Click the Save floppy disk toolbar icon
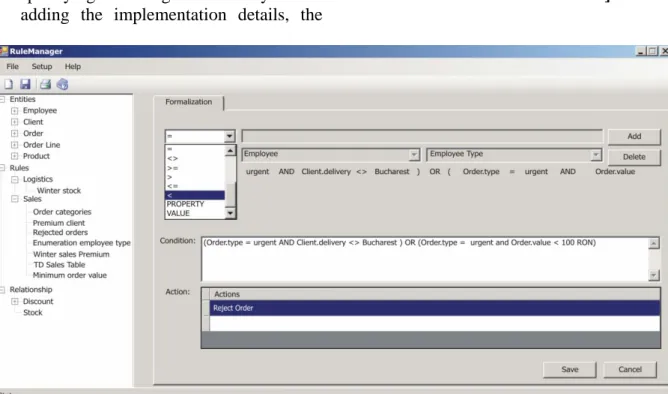The height and width of the screenshot is (394, 668). point(26,84)
